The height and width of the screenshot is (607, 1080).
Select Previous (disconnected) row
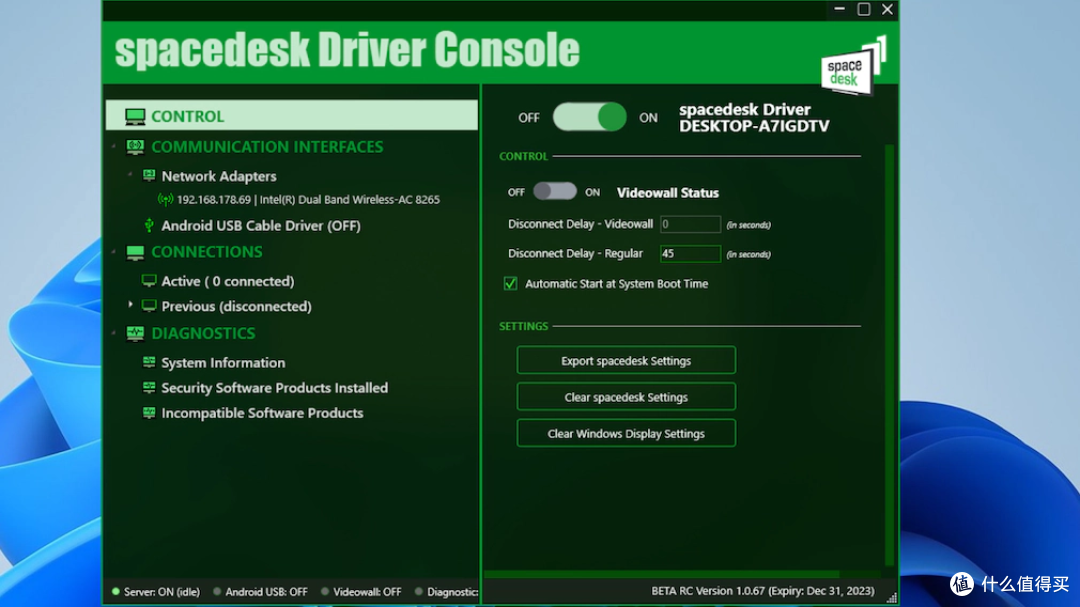pyautogui.click(x=236, y=307)
